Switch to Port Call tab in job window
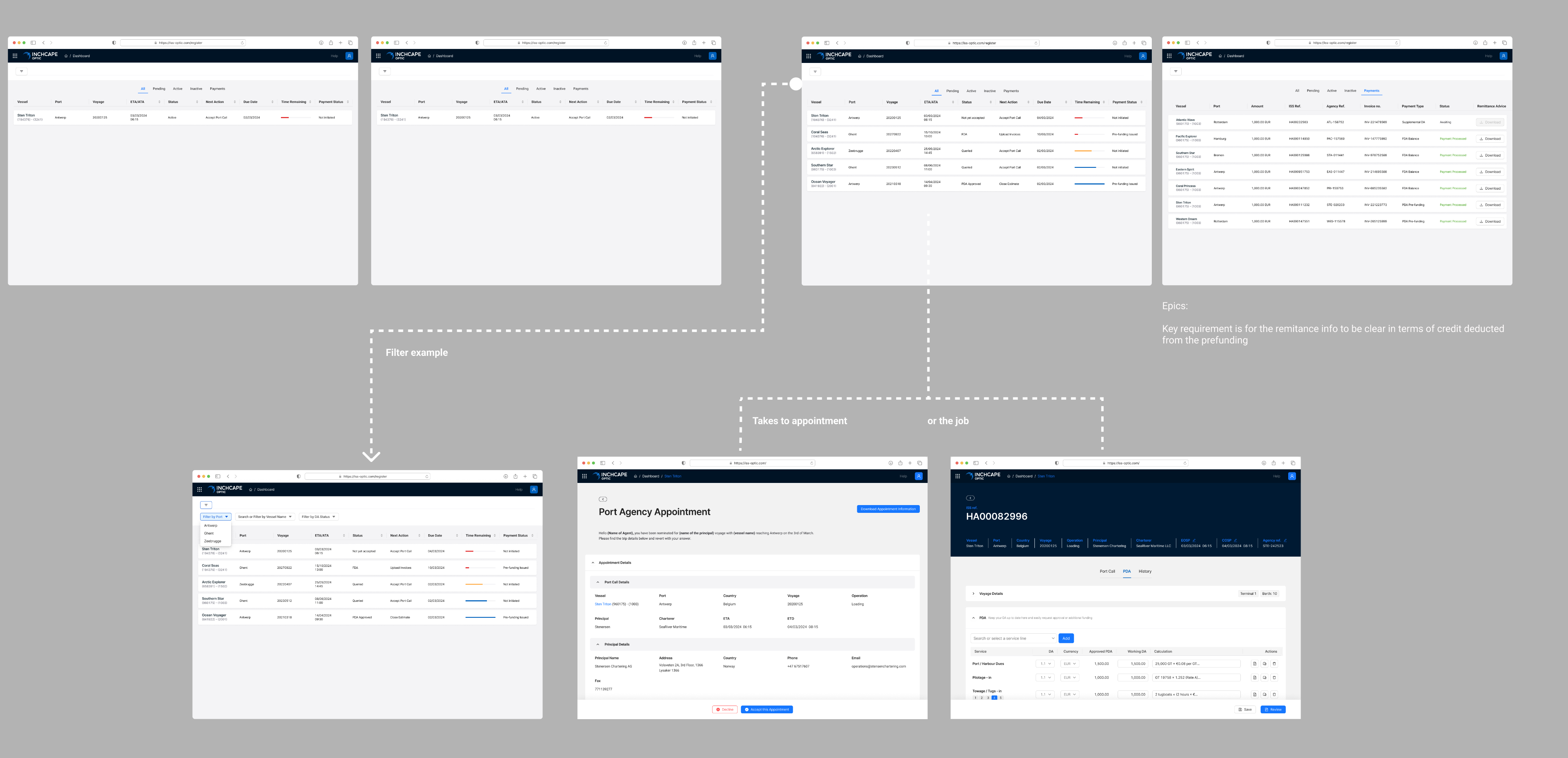1568x758 pixels. point(1107,571)
